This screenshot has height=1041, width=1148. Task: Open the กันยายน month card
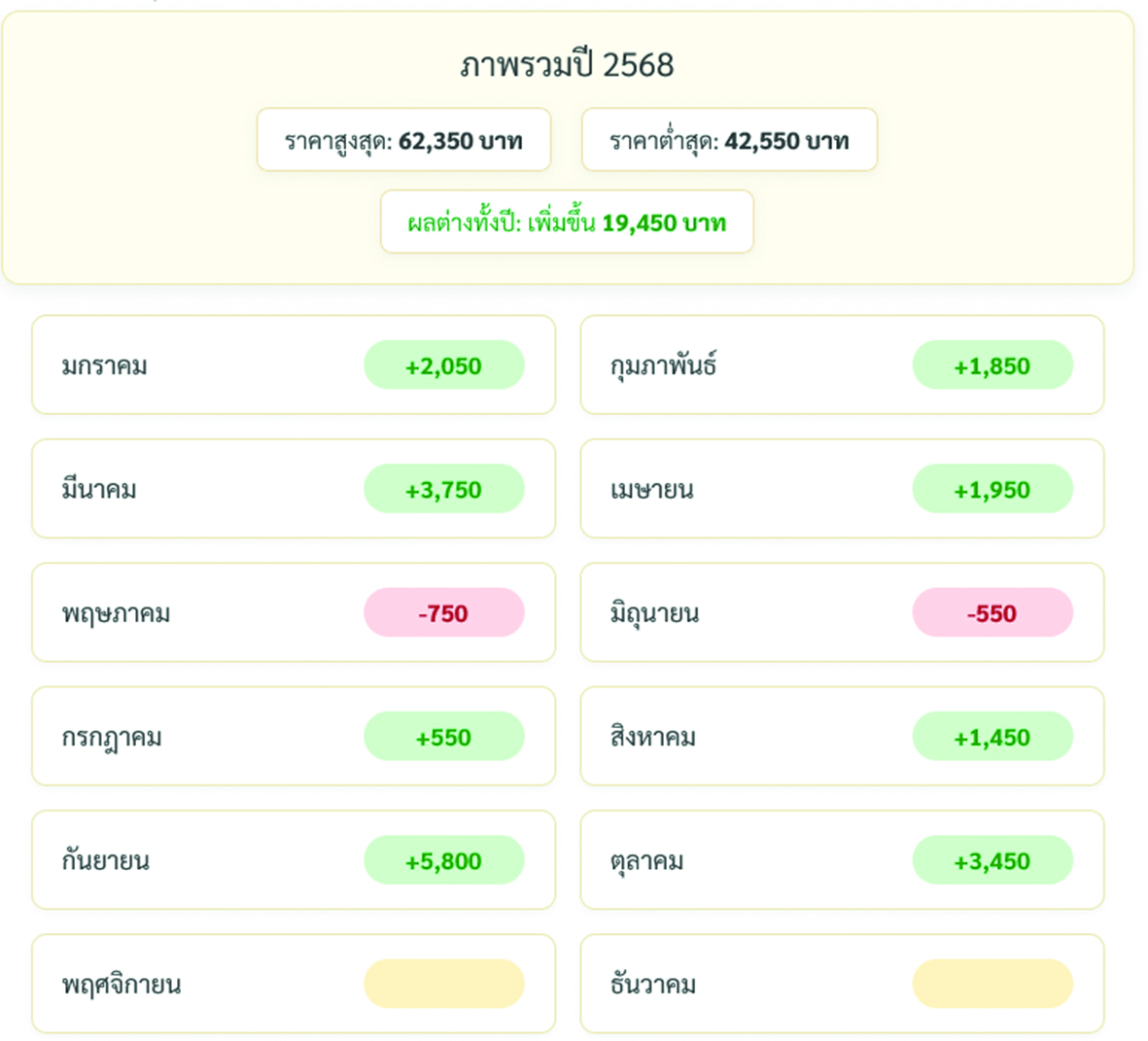coord(294,859)
